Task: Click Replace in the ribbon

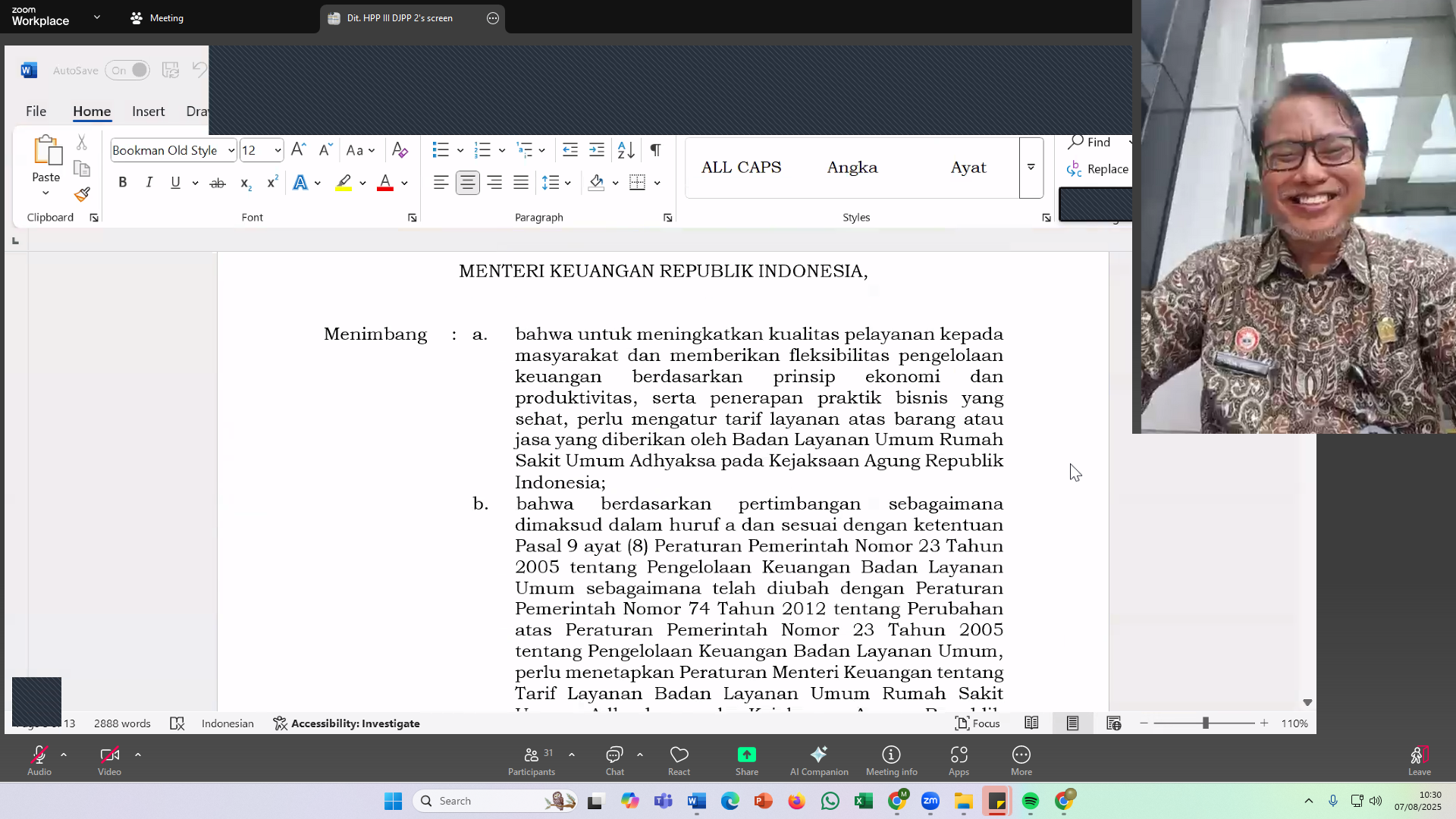Action: click(x=1097, y=169)
